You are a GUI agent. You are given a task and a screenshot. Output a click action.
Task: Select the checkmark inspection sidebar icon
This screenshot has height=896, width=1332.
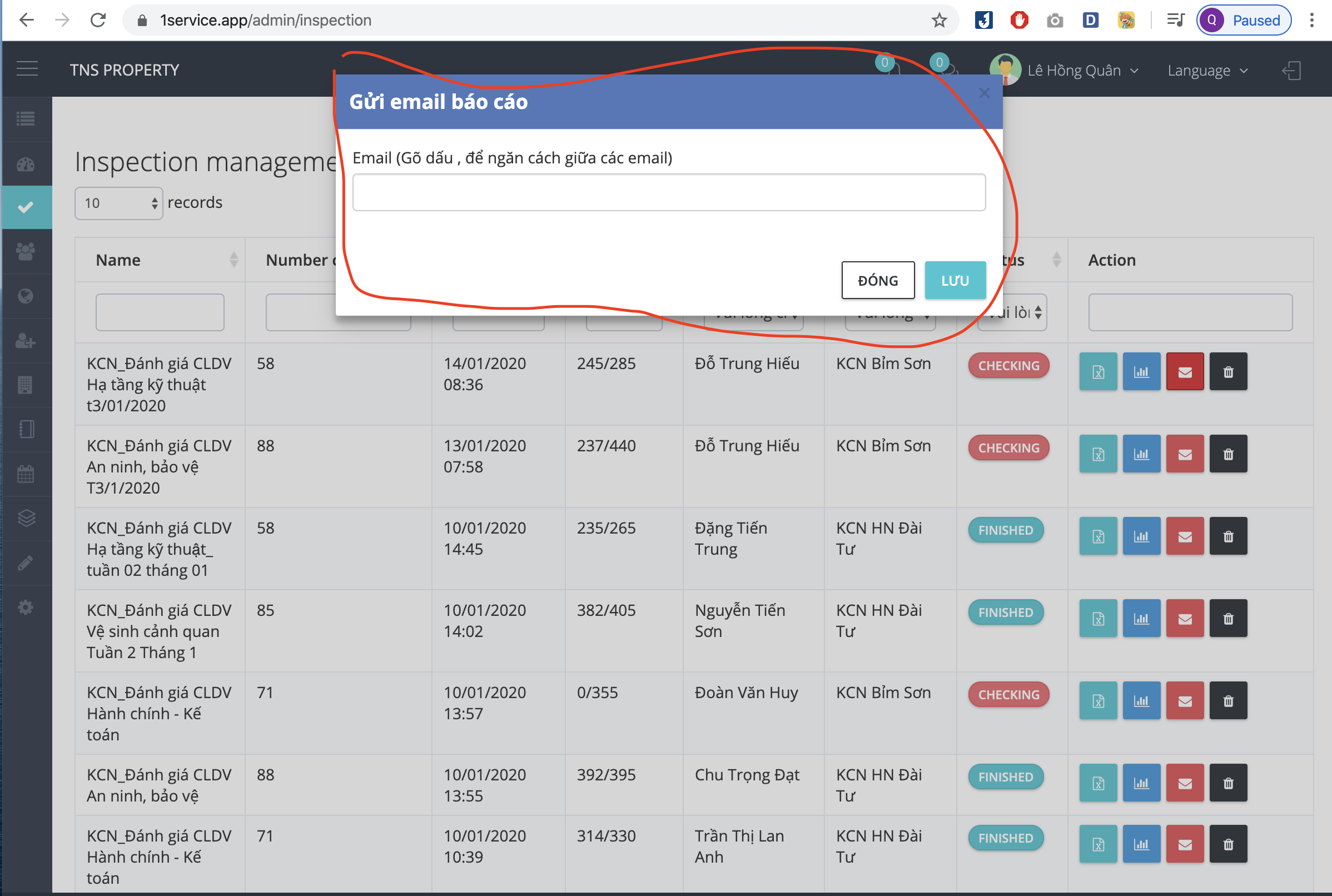[x=26, y=207]
